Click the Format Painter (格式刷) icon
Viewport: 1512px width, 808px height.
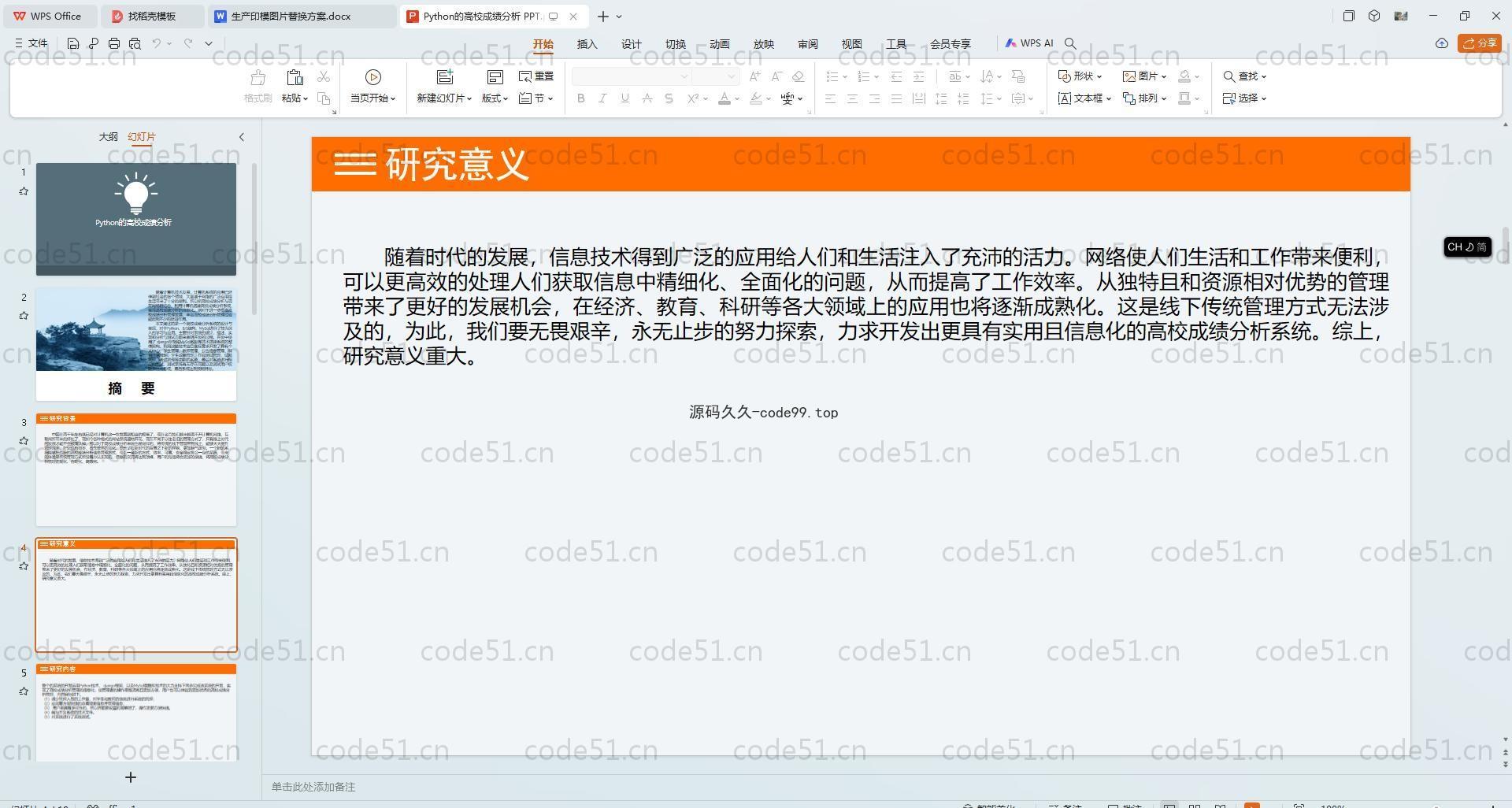tap(258, 77)
